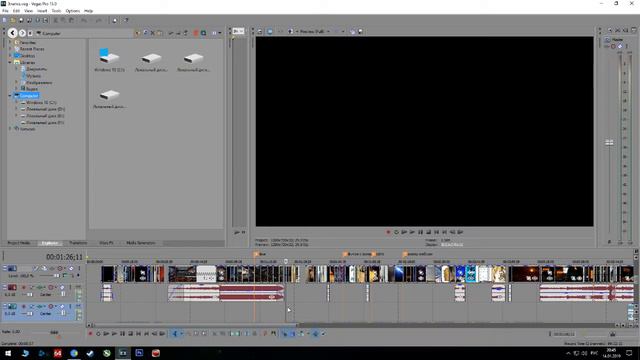This screenshot has height=360, width=640.
Task: Create a new project from main toolbar
Action: pos(4,20)
